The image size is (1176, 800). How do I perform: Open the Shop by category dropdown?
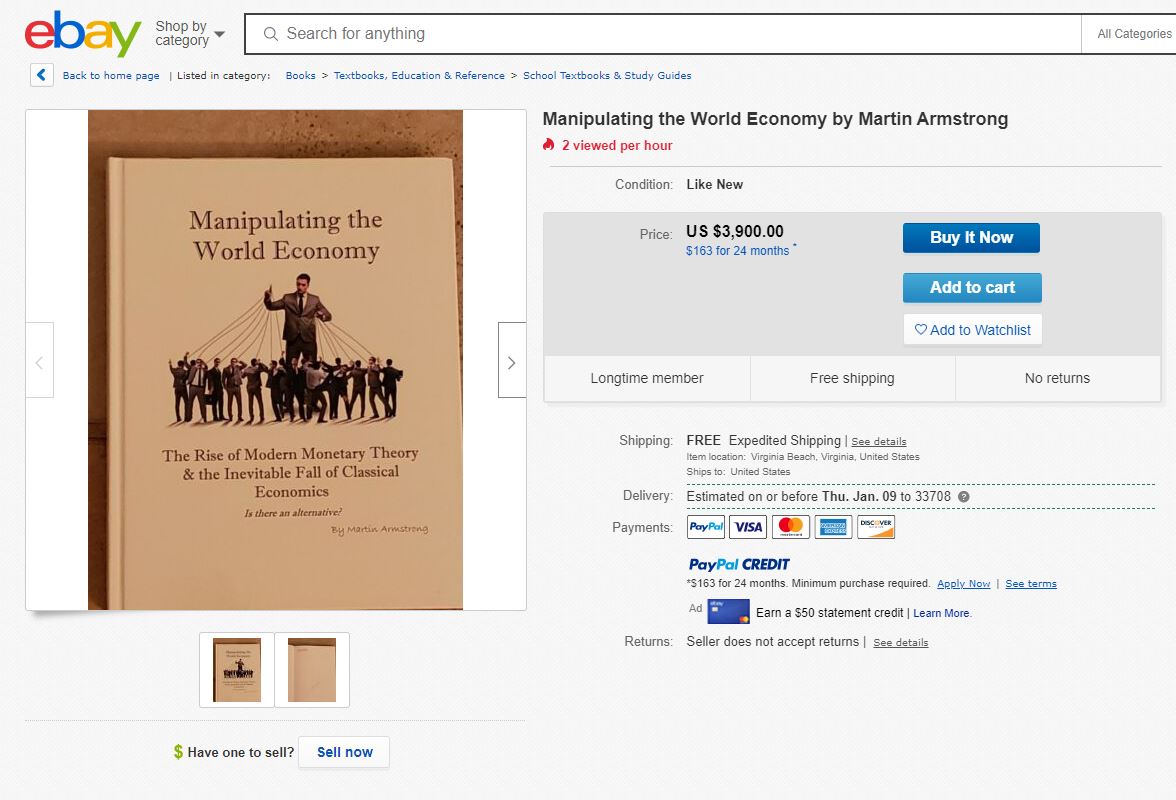point(190,34)
